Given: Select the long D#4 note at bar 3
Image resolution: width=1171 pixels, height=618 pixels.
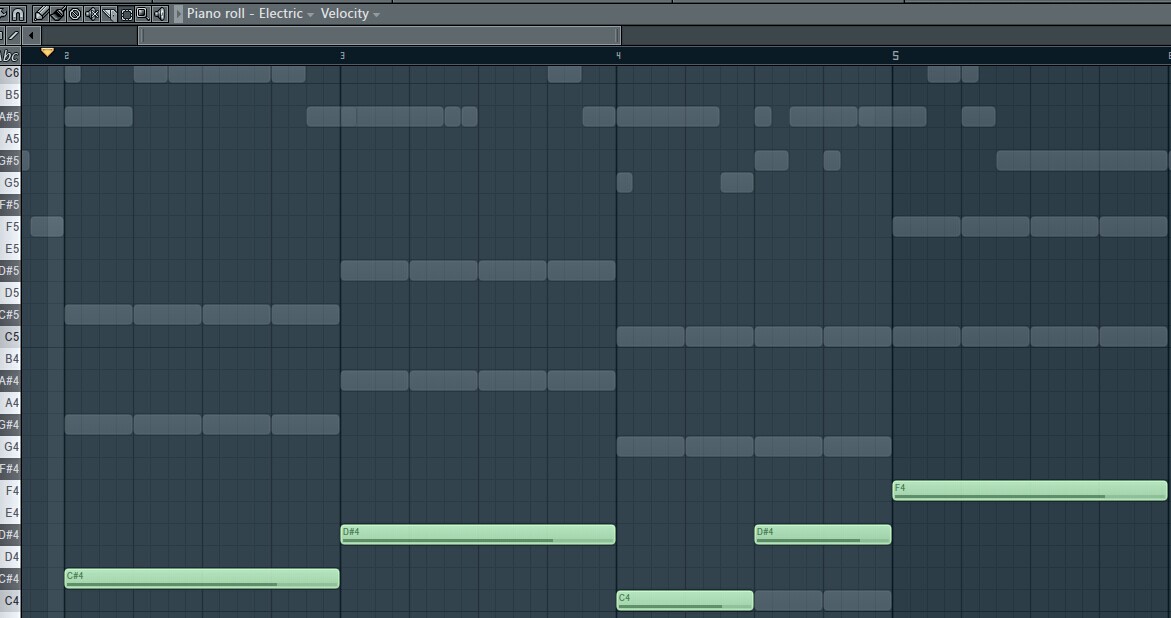Looking at the screenshot, I should point(478,534).
